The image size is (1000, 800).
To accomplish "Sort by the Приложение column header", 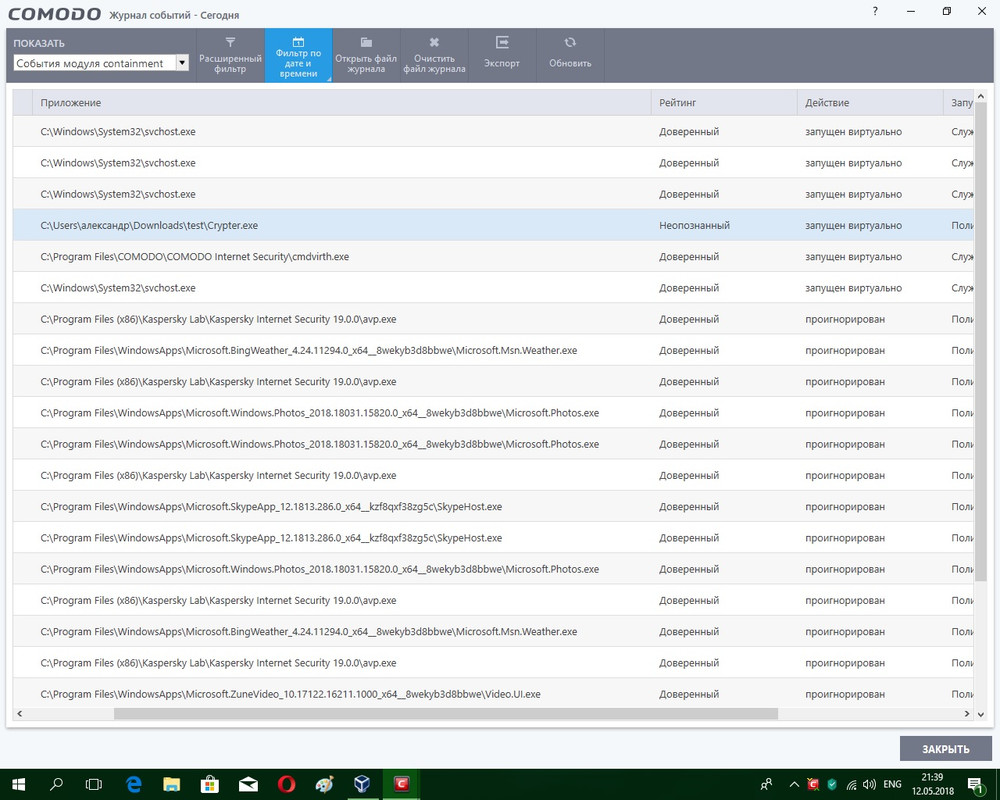I will tap(342, 103).
